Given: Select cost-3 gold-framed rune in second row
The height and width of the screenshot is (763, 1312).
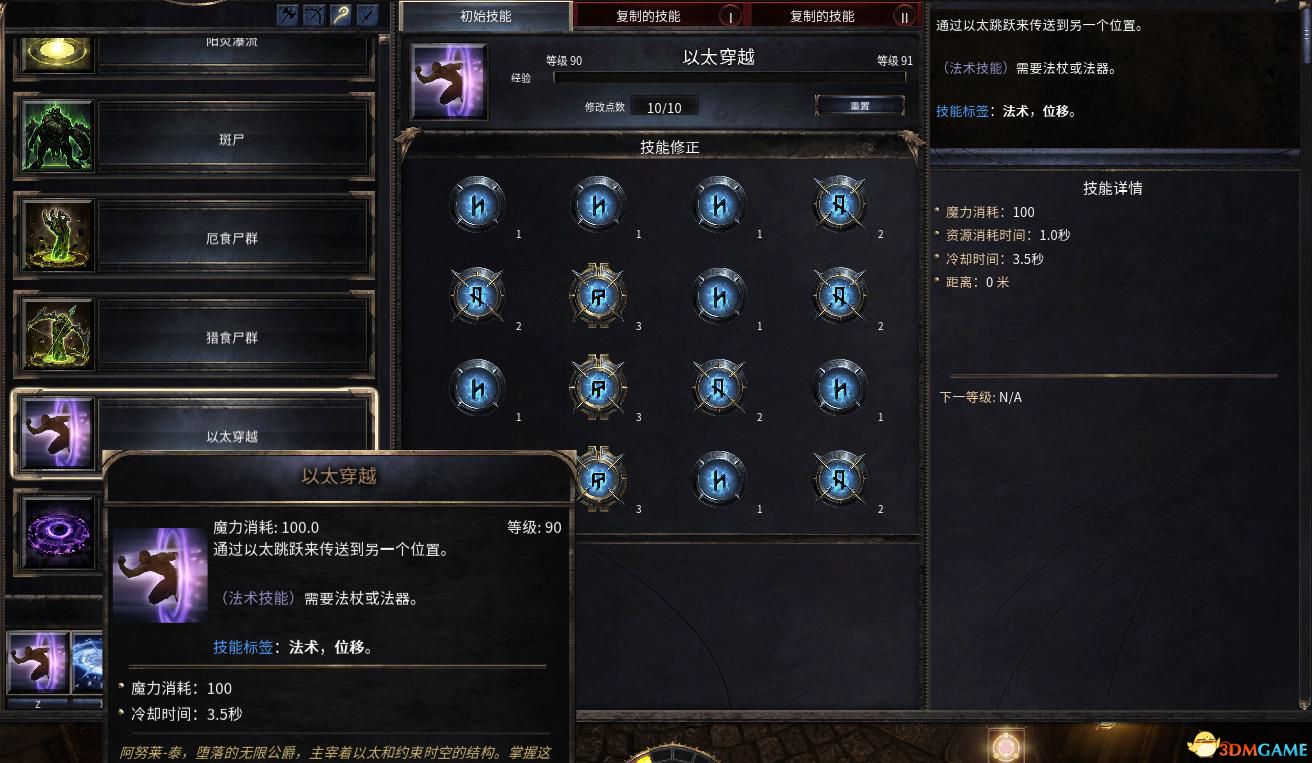Looking at the screenshot, I should click(x=598, y=296).
